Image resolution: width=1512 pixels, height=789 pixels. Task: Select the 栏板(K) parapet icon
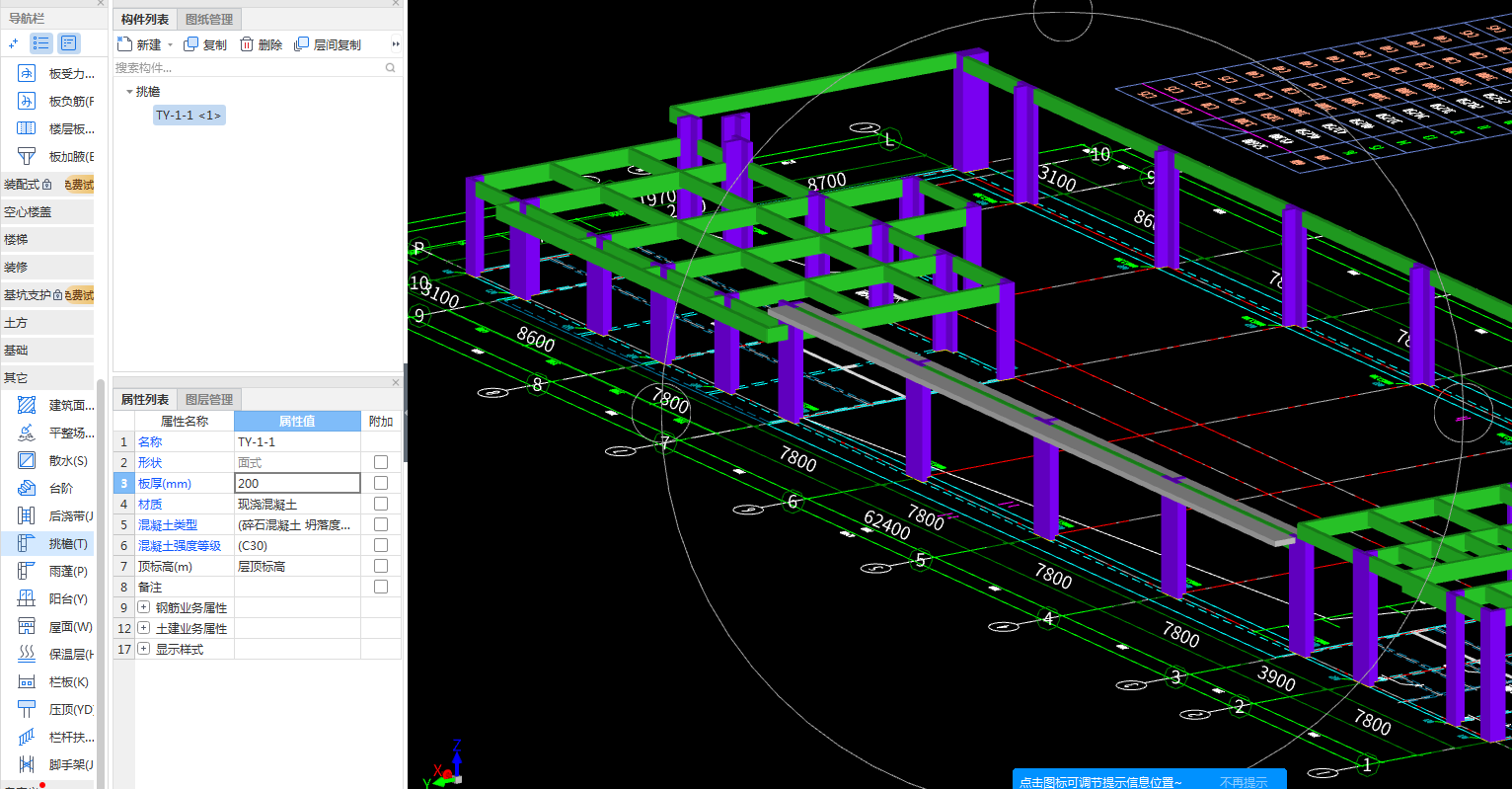(x=27, y=681)
